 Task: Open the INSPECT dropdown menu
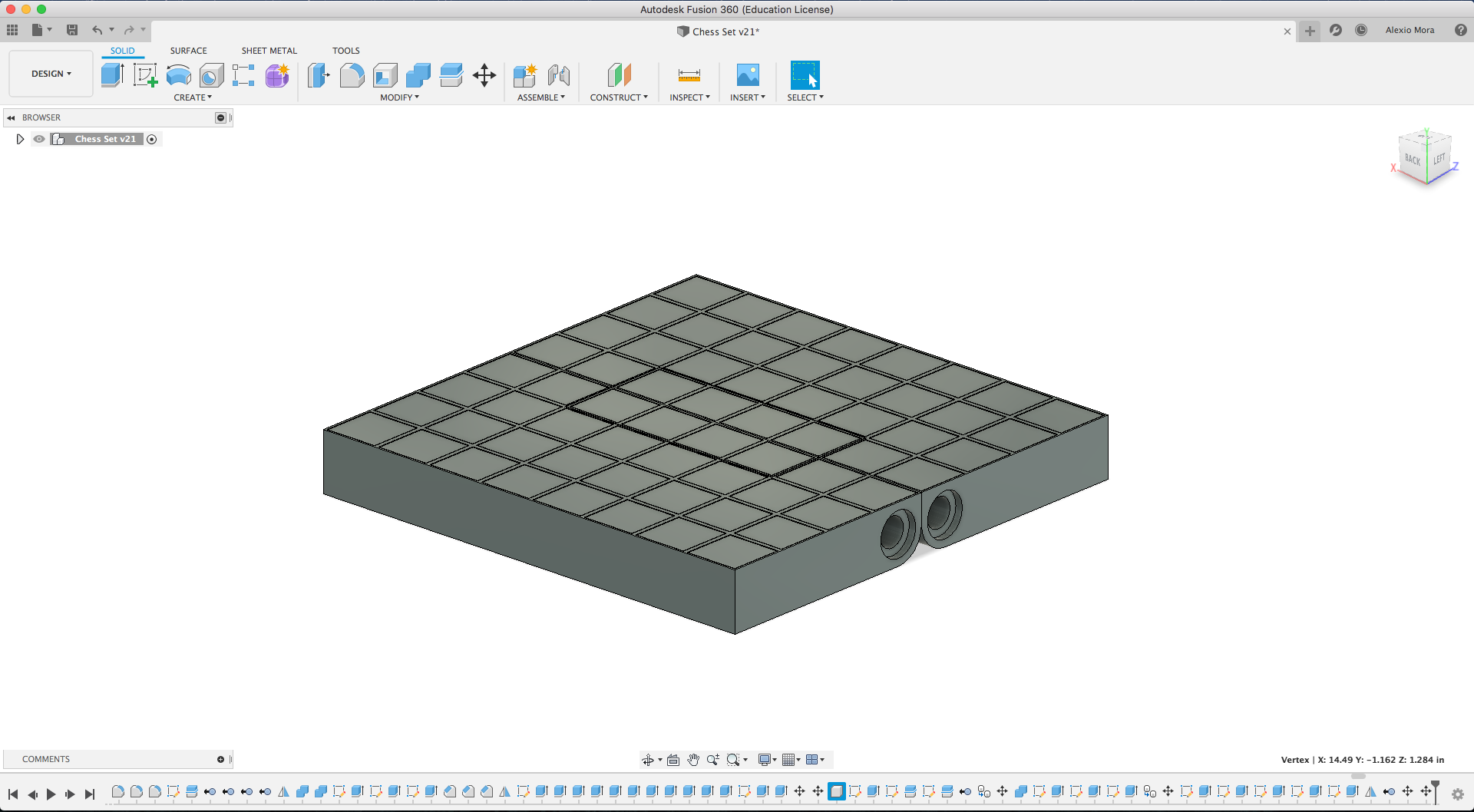click(x=689, y=97)
